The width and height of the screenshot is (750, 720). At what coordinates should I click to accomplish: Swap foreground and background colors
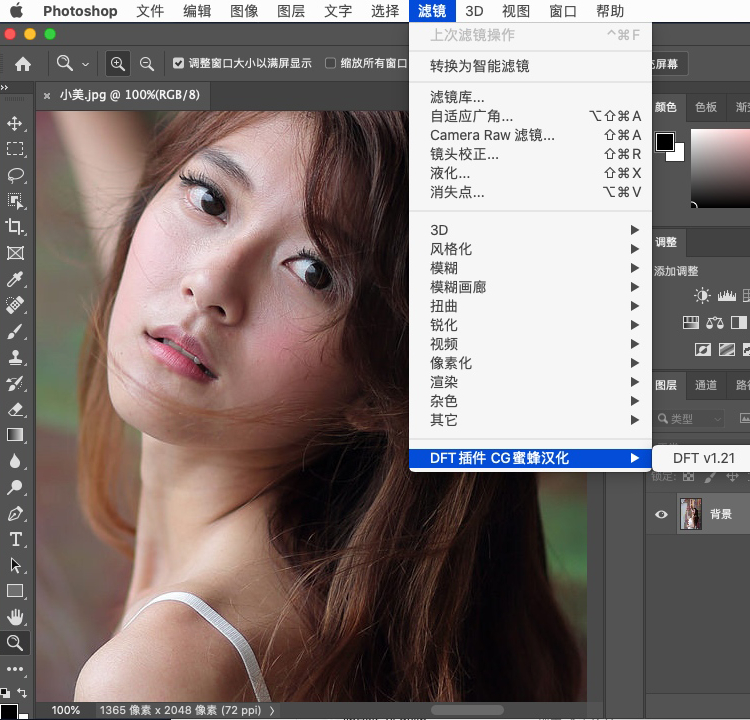click(22, 692)
